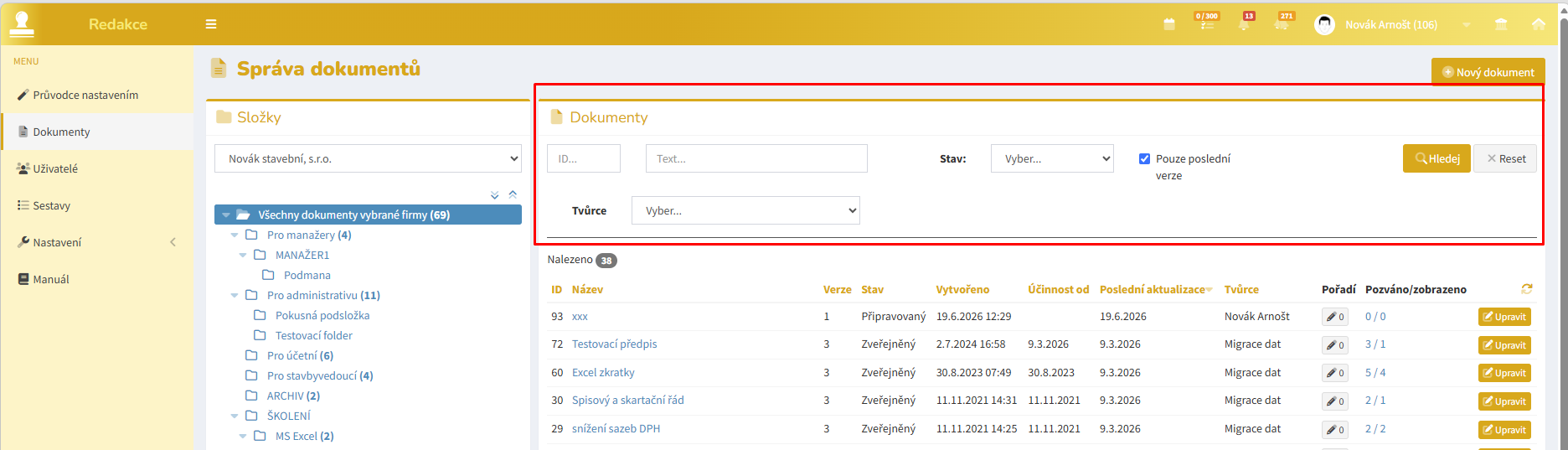This screenshot has height=450, width=1568.
Task: Open Manuál in the side menu
Action: (97, 279)
